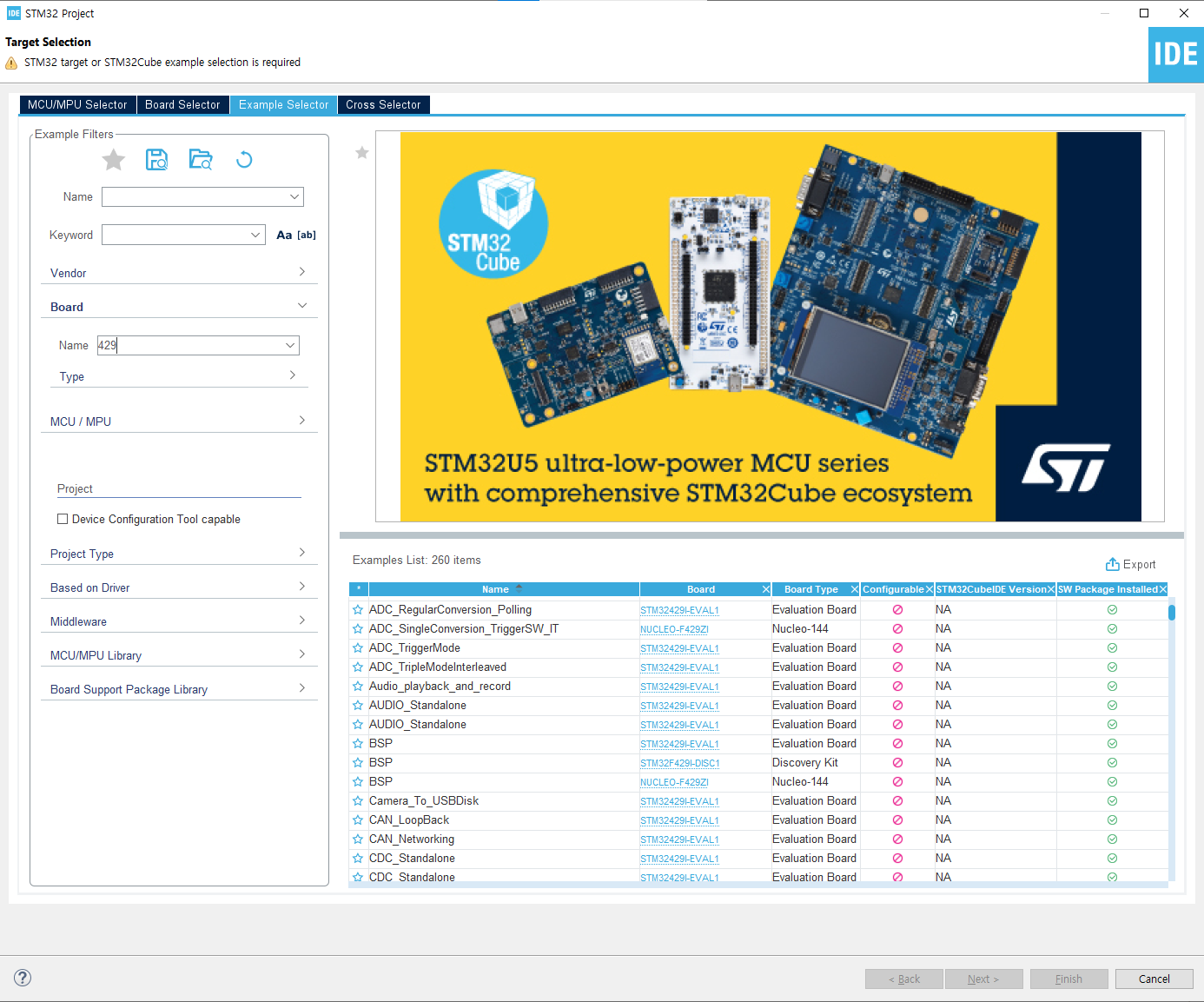Open NUCLEO-F429ZI link in ADC_SingleConversion_TriggerSW_IT row
Viewport: 1204px width, 1002px height.
click(674, 629)
